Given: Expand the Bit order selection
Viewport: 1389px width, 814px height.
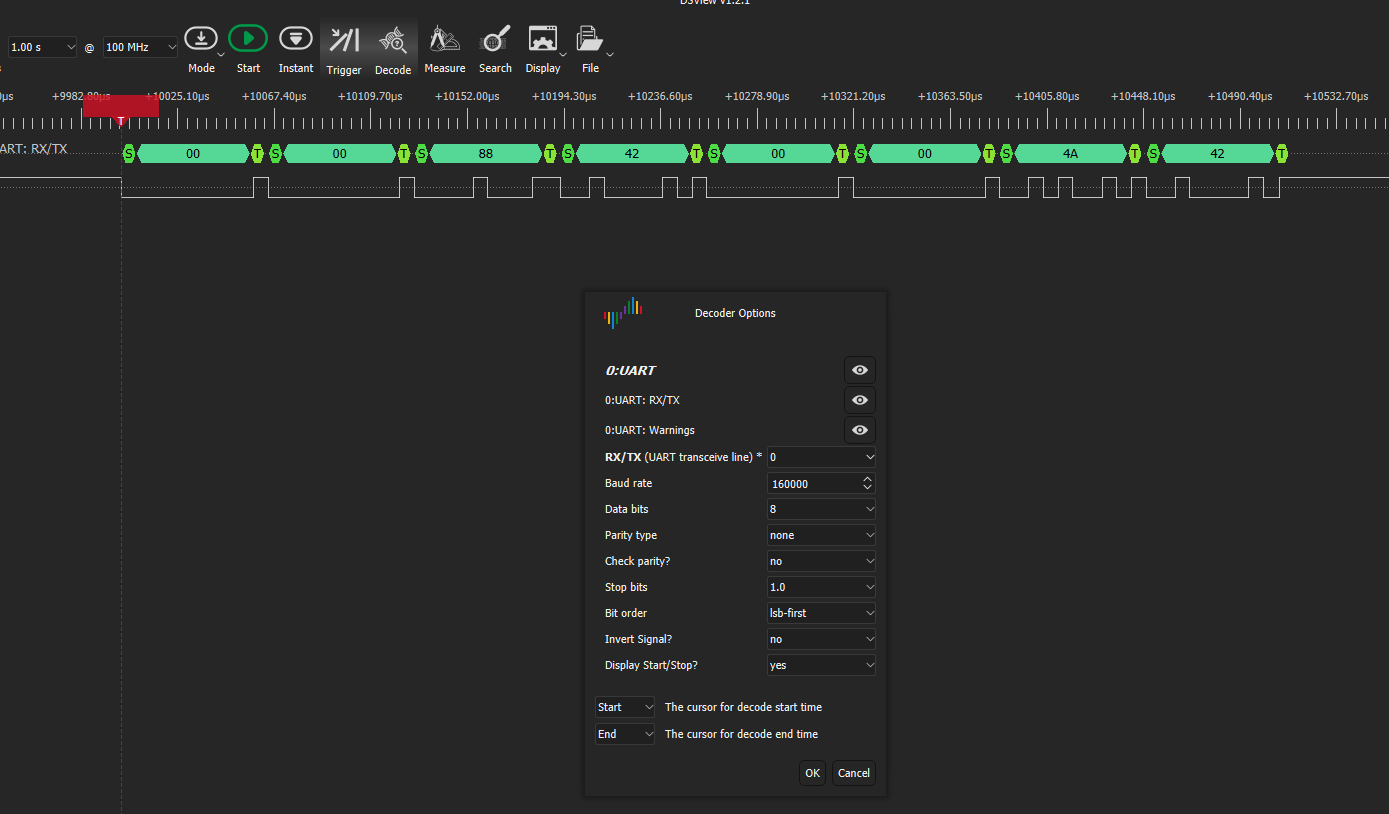Looking at the screenshot, I should (821, 613).
